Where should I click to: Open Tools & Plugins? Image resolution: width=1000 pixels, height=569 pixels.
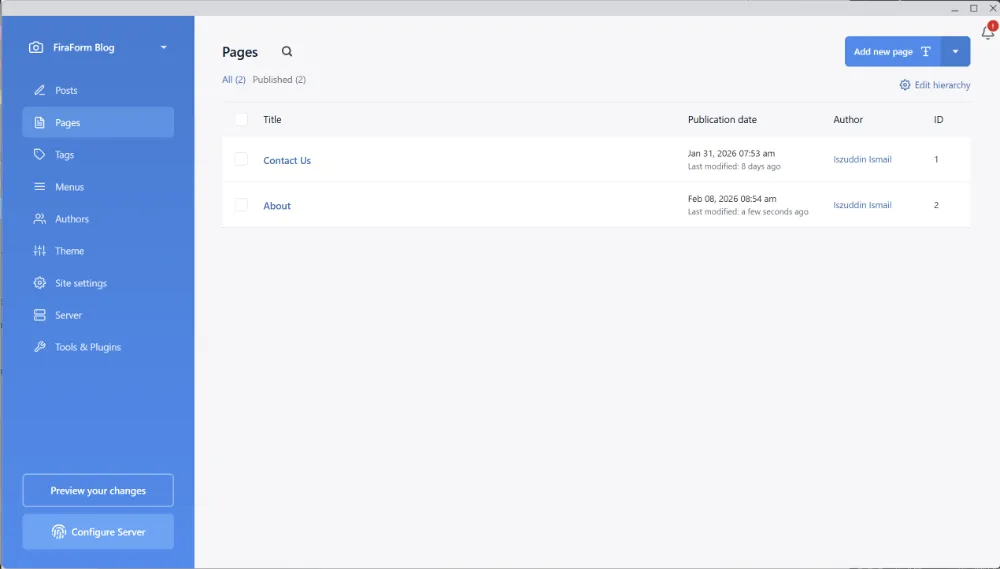point(98,347)
